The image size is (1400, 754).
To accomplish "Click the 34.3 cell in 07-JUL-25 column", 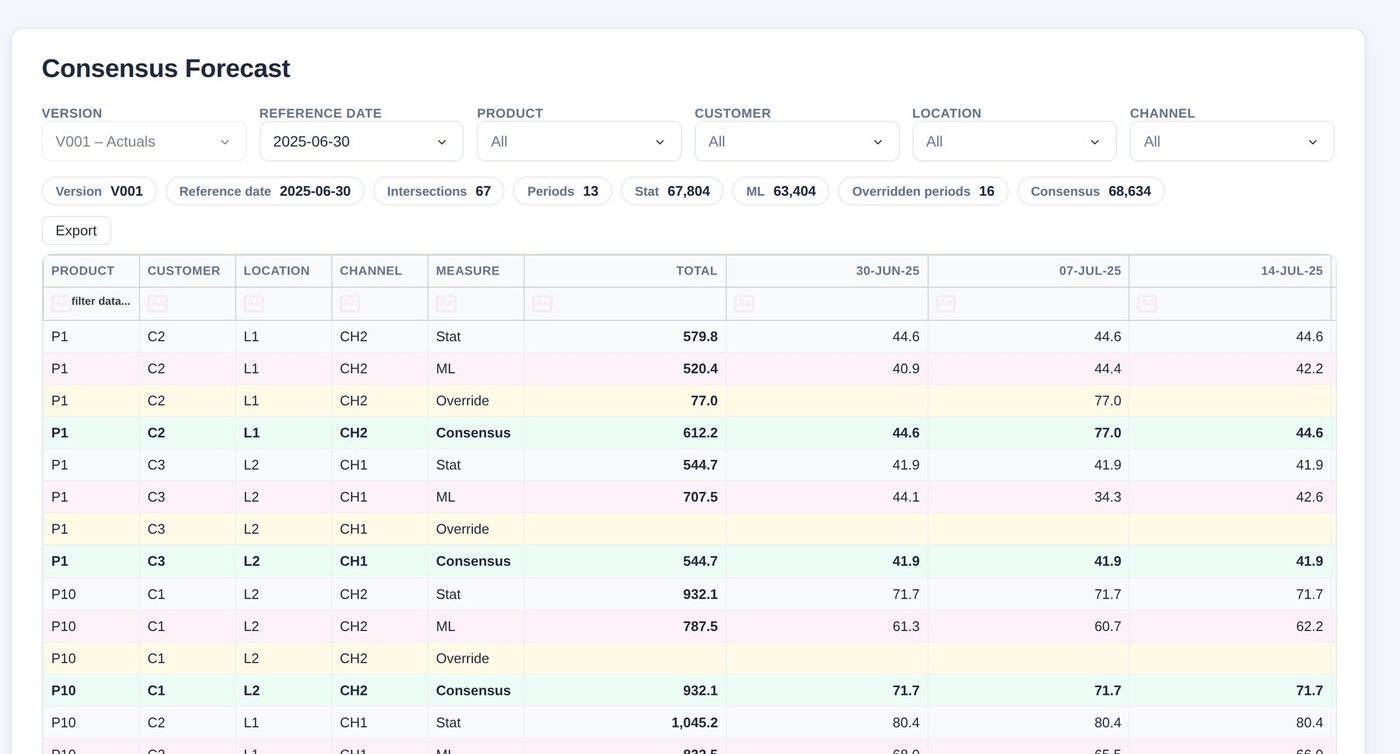I will (1028, 497).
